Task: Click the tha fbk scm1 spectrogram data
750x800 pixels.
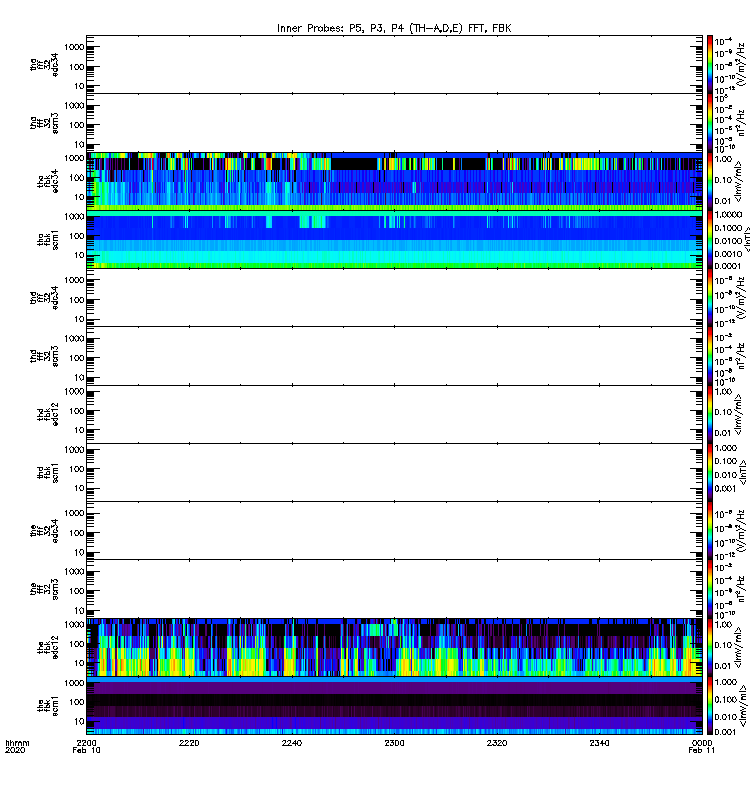Action: click(394, 239)
